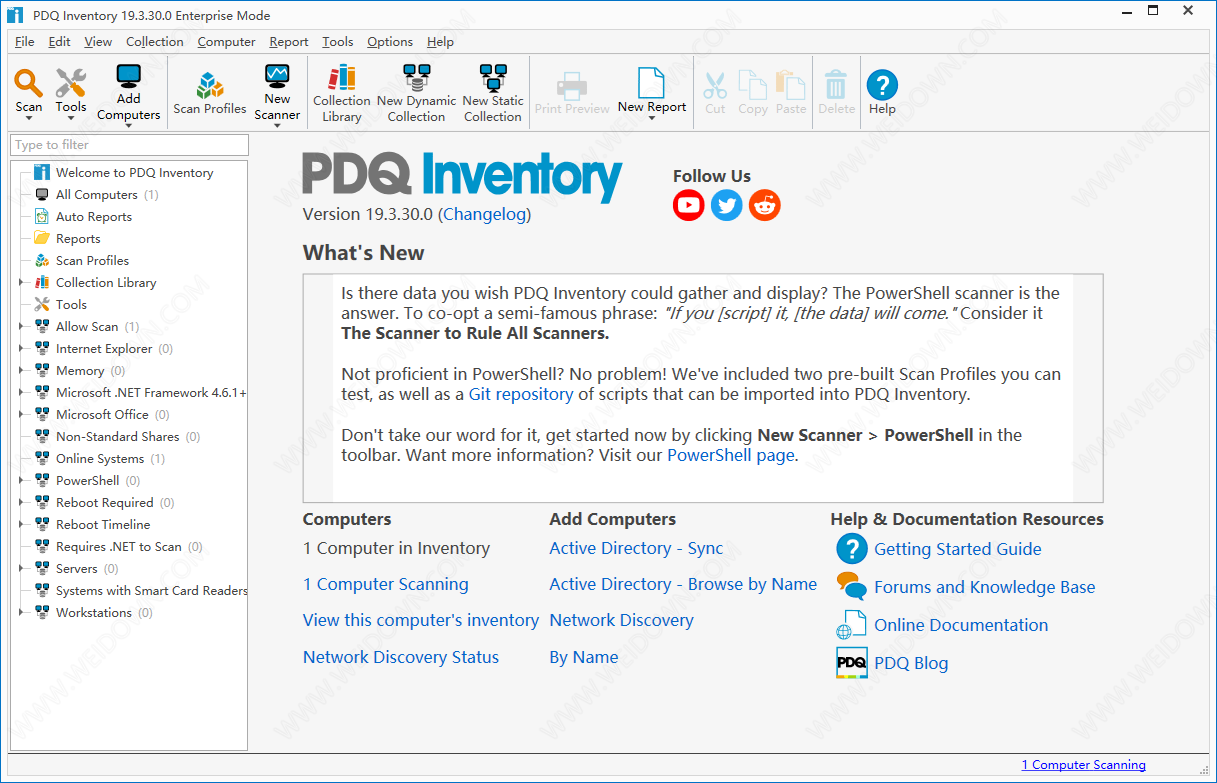Open the Scan dropdown arrow

[29, 118]
